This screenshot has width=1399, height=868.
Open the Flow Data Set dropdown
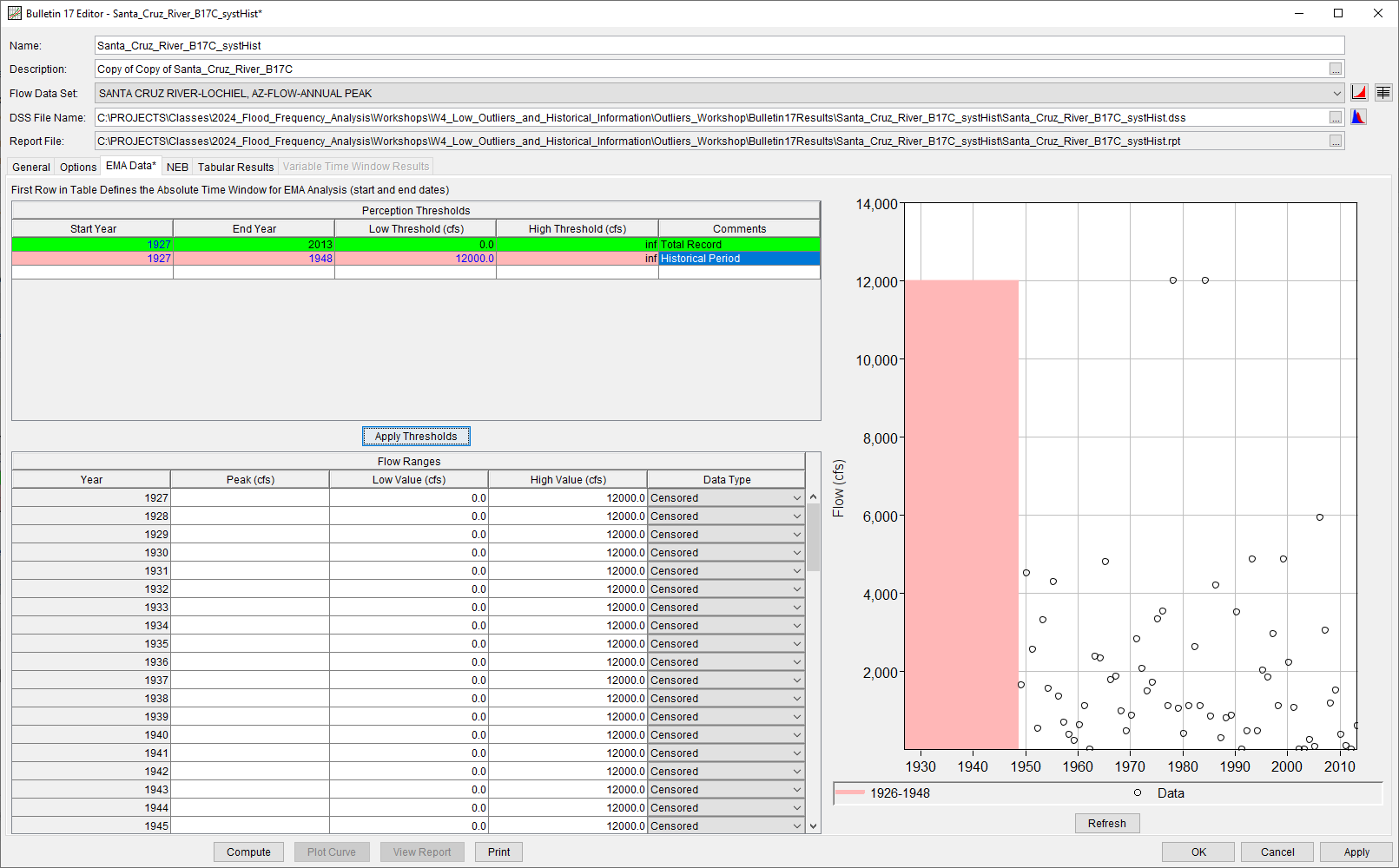tap(1336, 94)
